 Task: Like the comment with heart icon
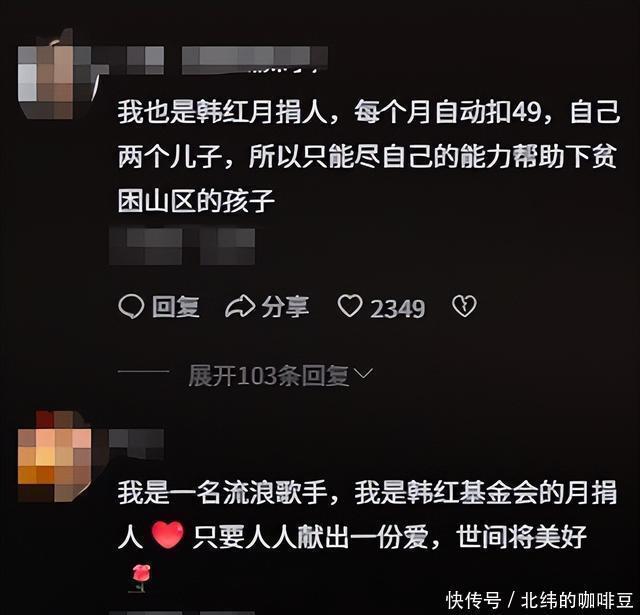350,306
